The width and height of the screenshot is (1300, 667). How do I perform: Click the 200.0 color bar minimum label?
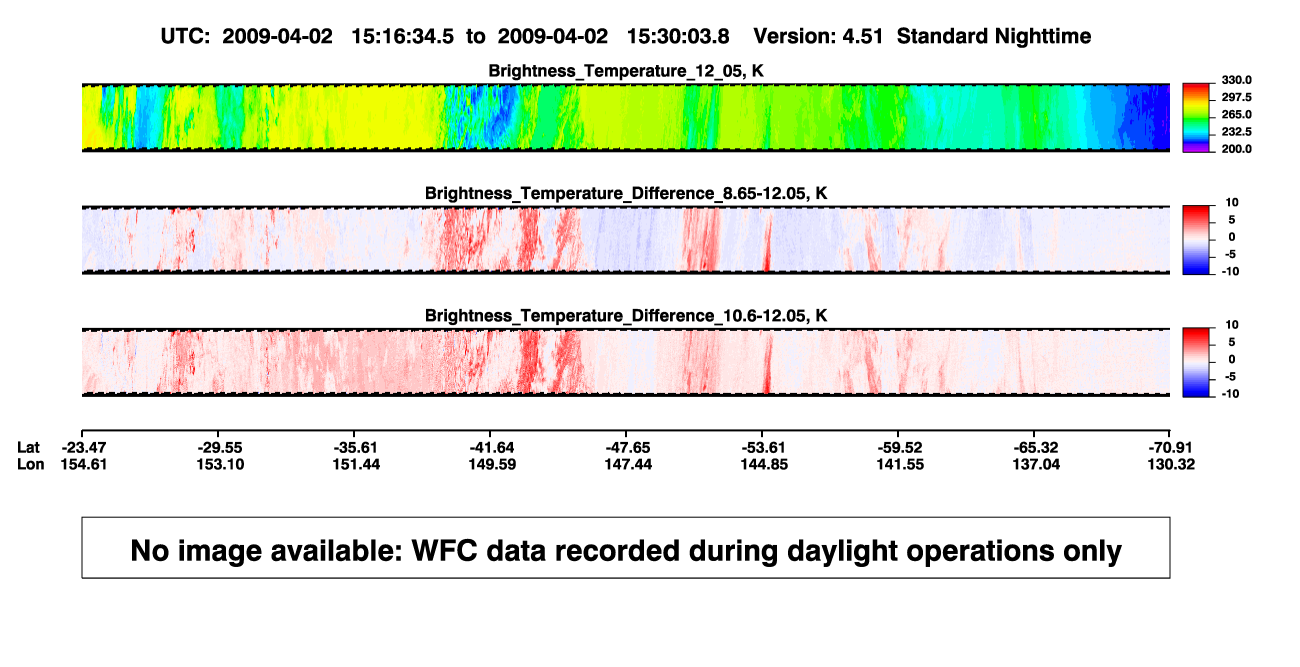pyautogui.click(x=1235, y=149)
